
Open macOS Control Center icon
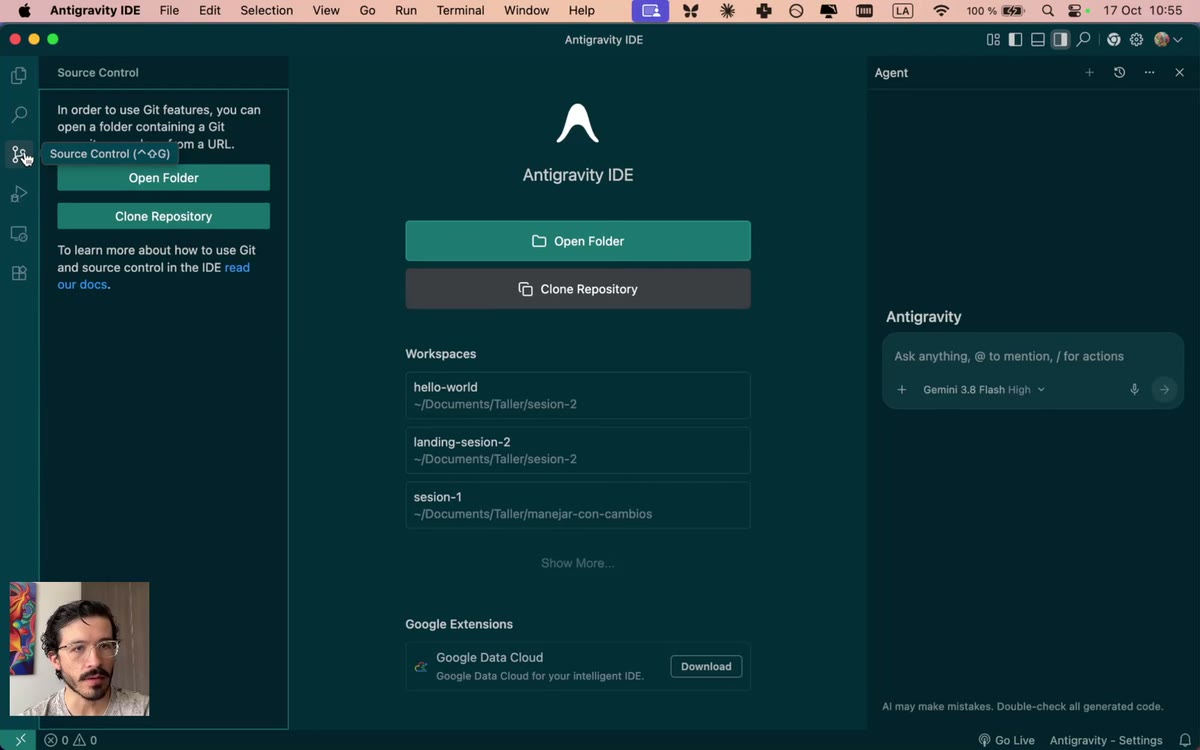coord(1075,11)
